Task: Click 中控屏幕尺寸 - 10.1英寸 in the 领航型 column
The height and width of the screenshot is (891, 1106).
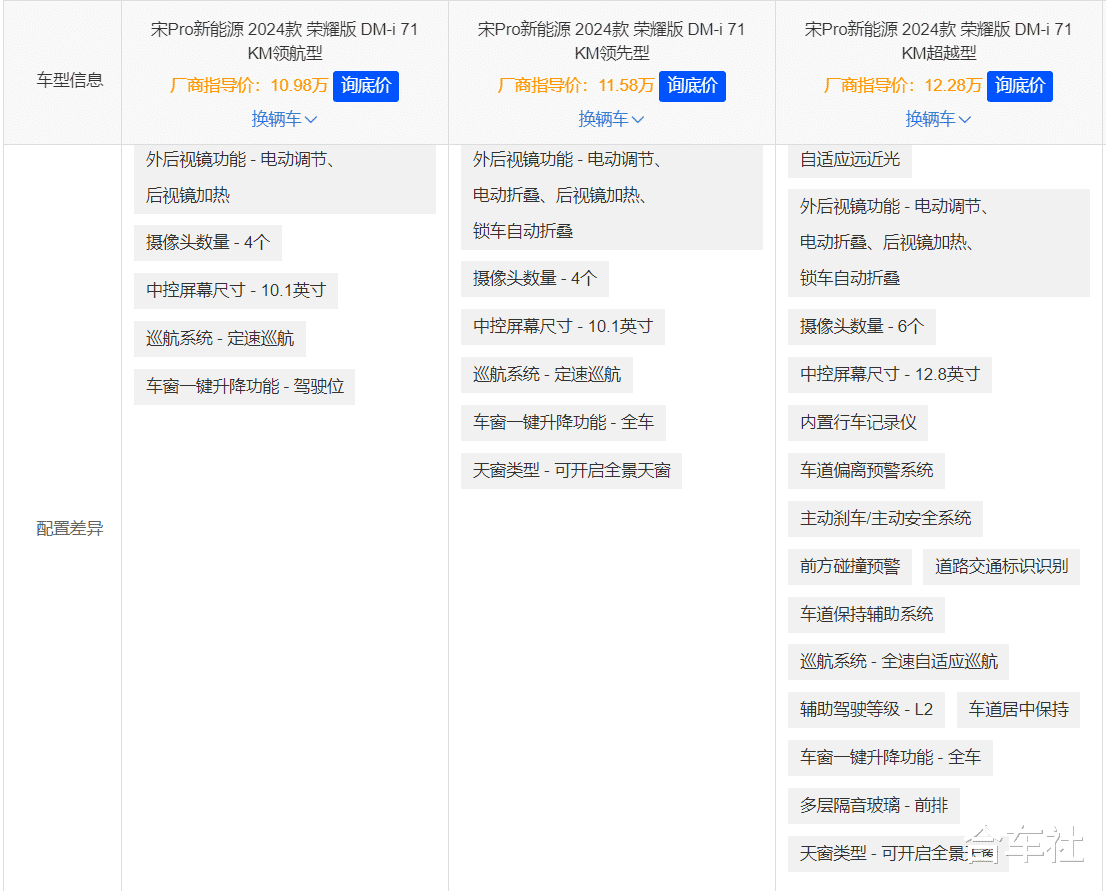Action: (x=236, y=291)
